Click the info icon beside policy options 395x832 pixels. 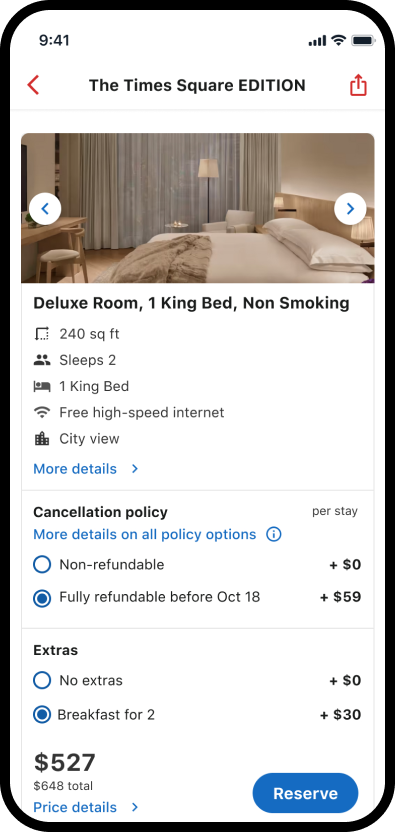(273, 534)
